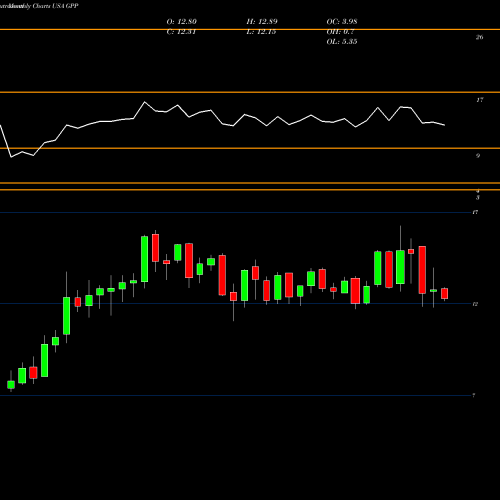The image size is (500, 500).
Task: Click the 'OH: 0.7' reading
Action: [340, 32]
